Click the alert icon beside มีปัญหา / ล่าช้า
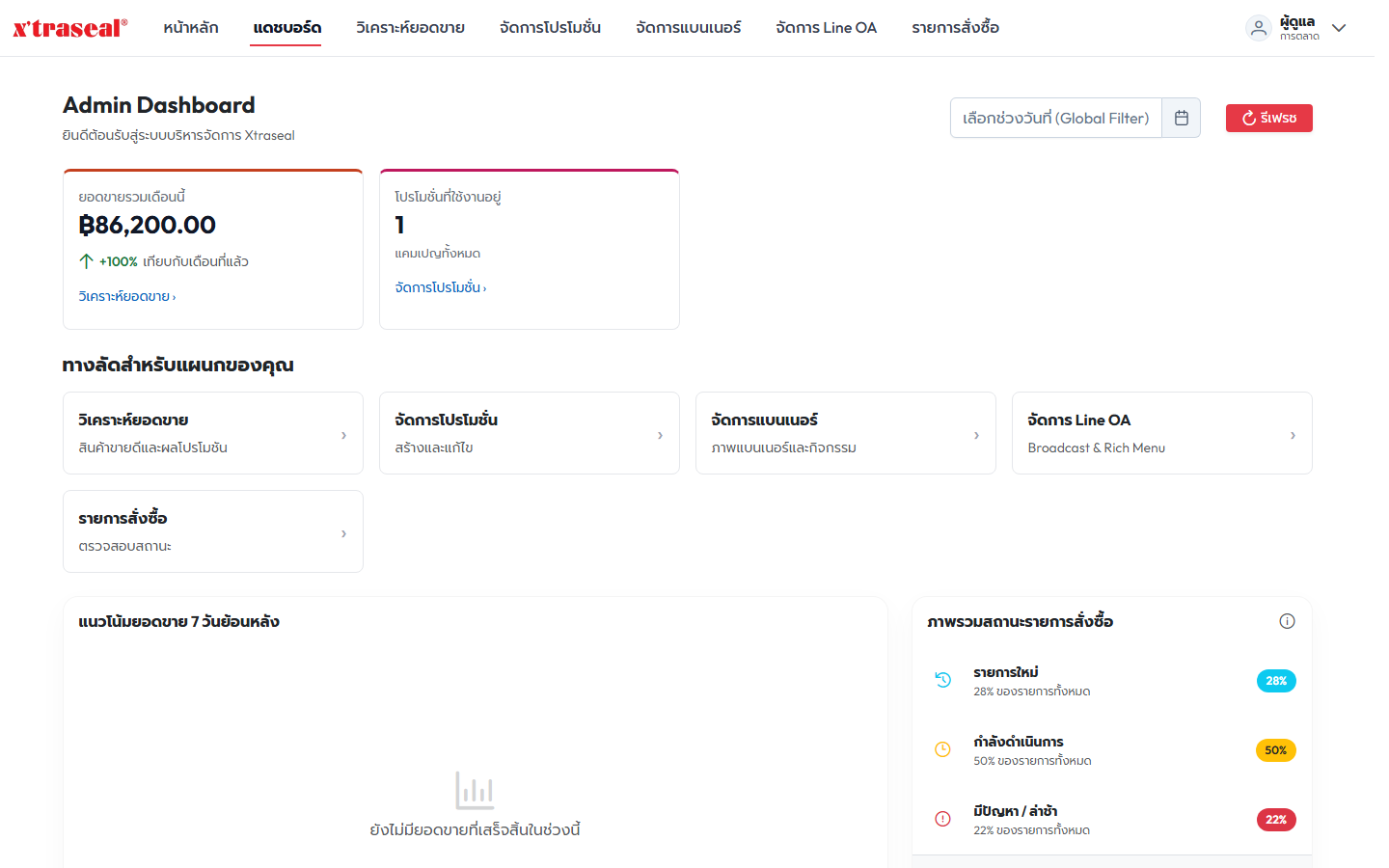This screenshot has height=868, width=1389. coord(943,819)
